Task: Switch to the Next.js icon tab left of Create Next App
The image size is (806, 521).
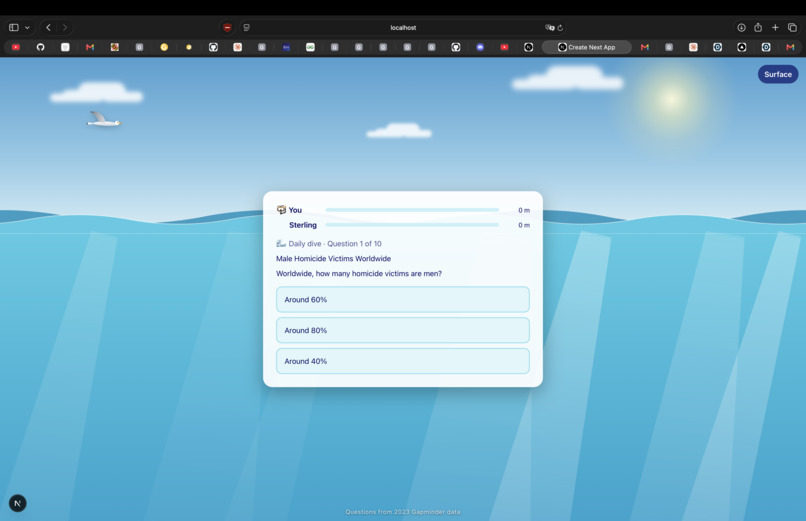Action: pos(528,47)
